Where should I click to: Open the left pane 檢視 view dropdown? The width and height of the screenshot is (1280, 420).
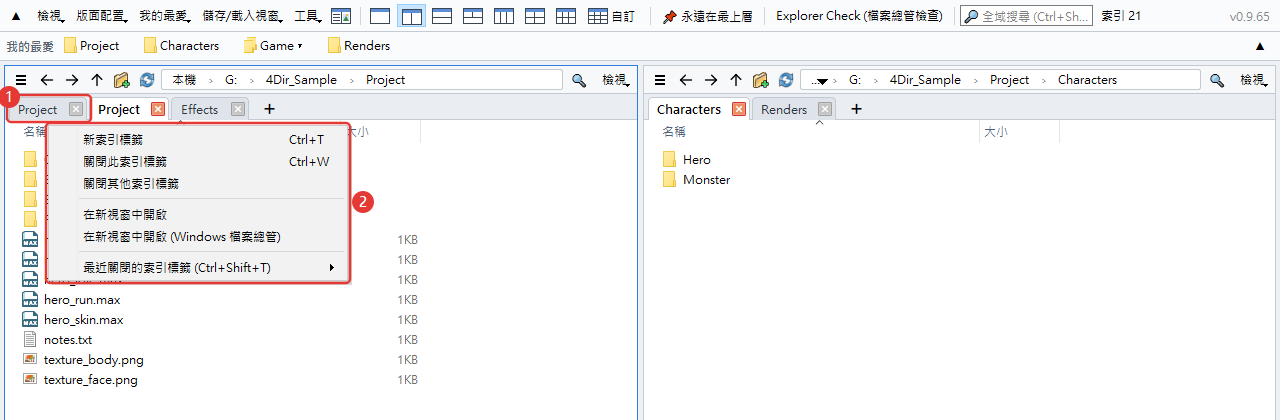(x=614, y=80)
